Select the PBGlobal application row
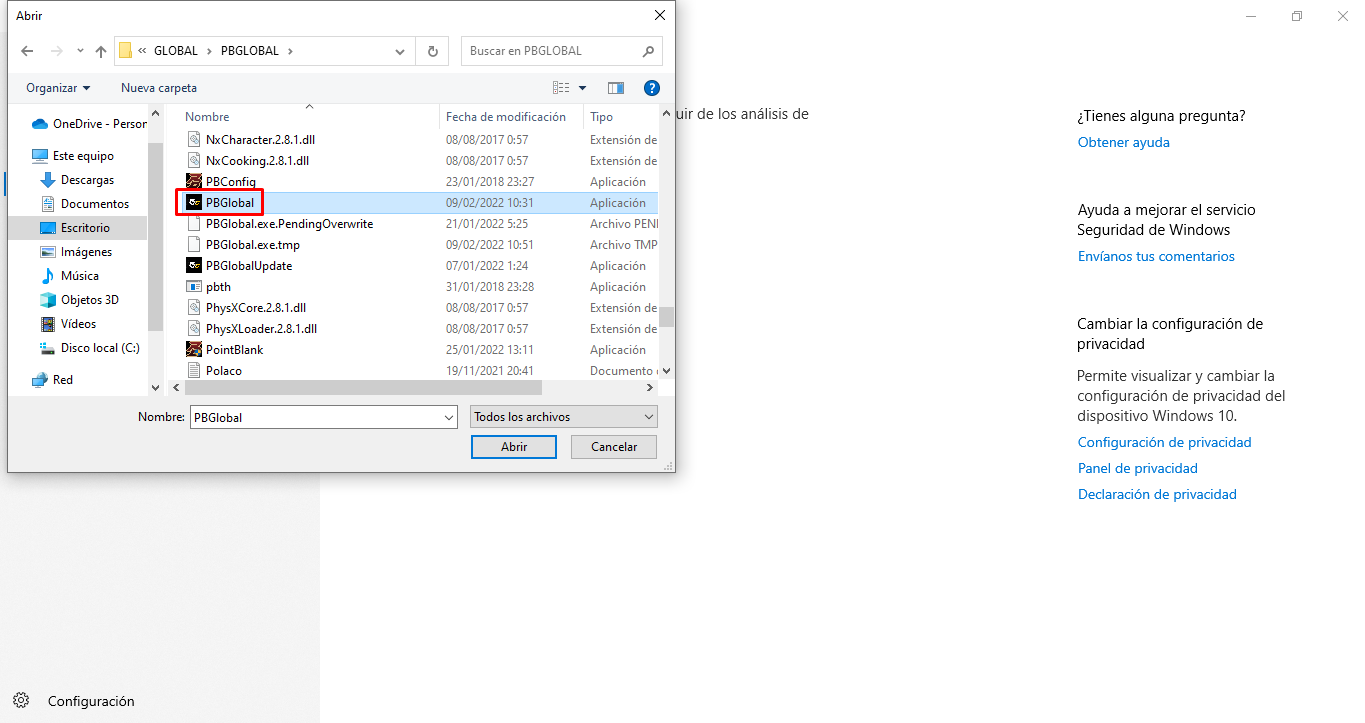 (x=417, y=203)
